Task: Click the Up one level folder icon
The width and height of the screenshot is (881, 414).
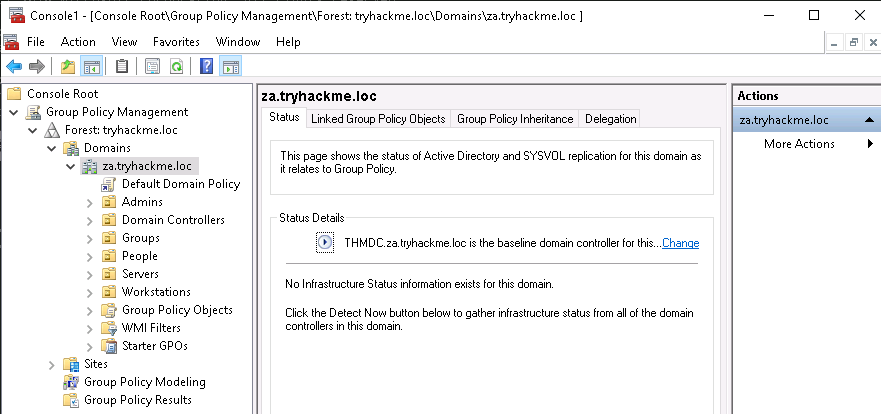Action: (68, 67)
